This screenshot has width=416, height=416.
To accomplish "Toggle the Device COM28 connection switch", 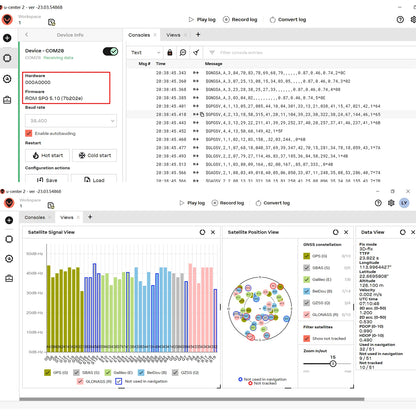I will (x=110, y=51).
